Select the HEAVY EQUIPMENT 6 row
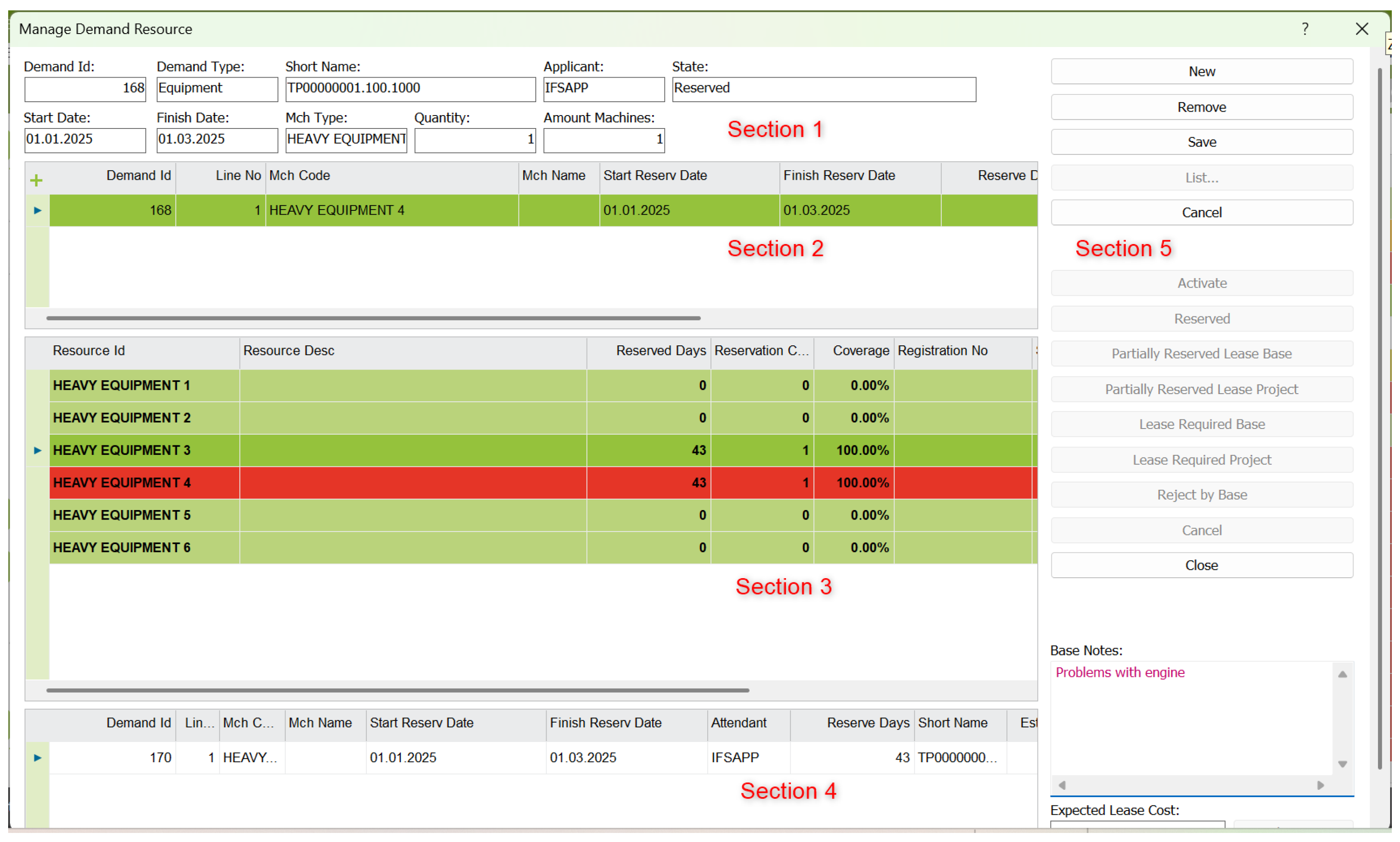 543,548
